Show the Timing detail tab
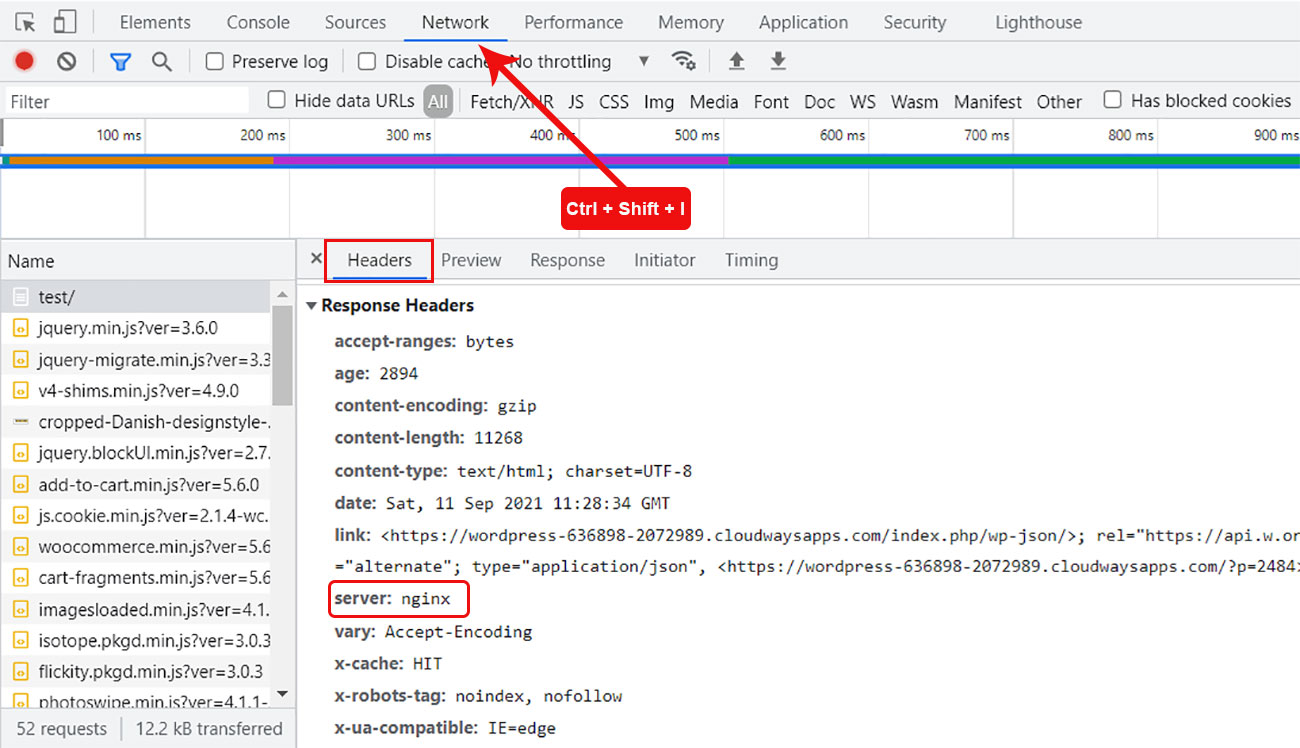Image resolution: width=1300 pixels, height=748 pixels. [751, 260]
